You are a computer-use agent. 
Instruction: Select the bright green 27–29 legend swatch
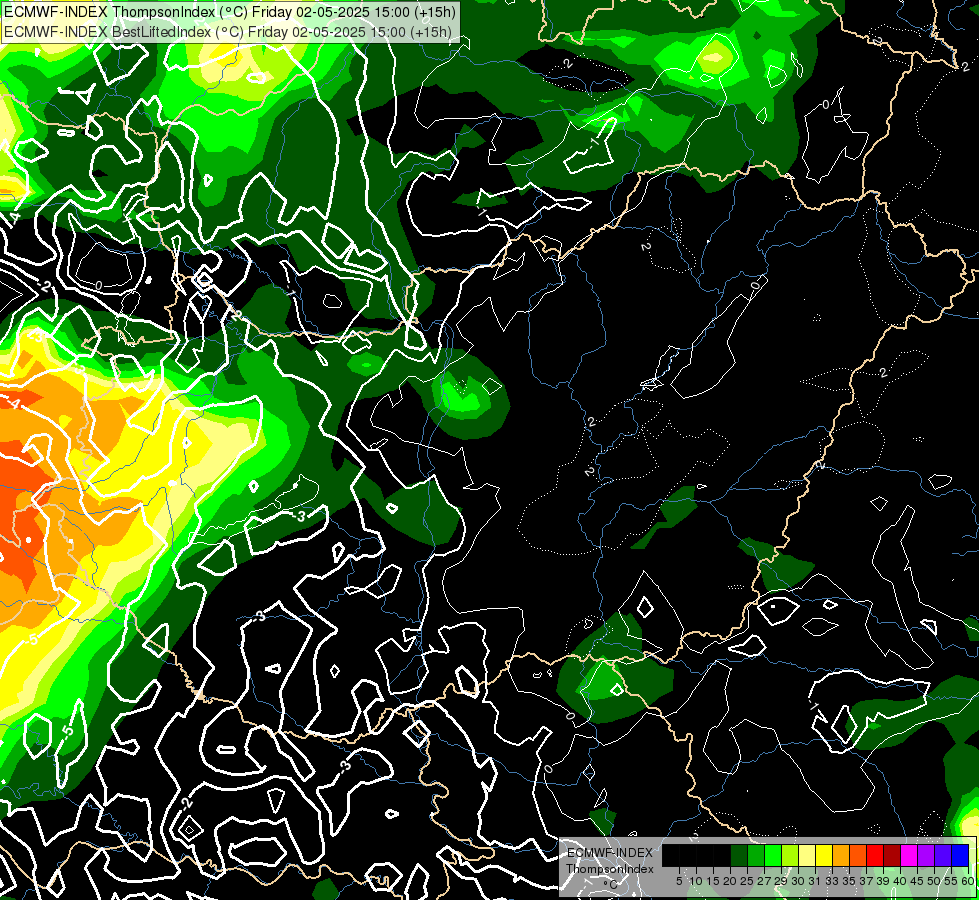click(x=773, y=855)
